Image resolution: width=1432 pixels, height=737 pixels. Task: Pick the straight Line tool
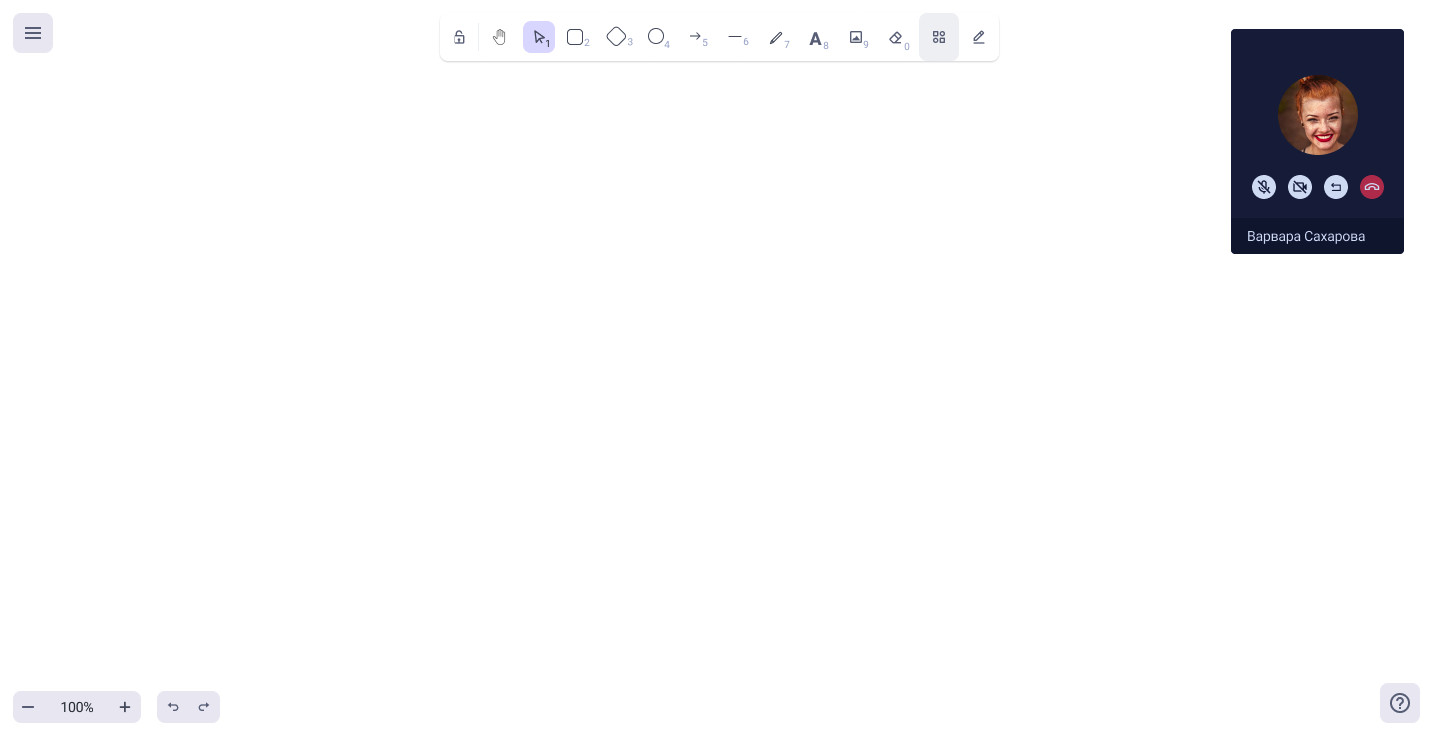coord(737,37)
